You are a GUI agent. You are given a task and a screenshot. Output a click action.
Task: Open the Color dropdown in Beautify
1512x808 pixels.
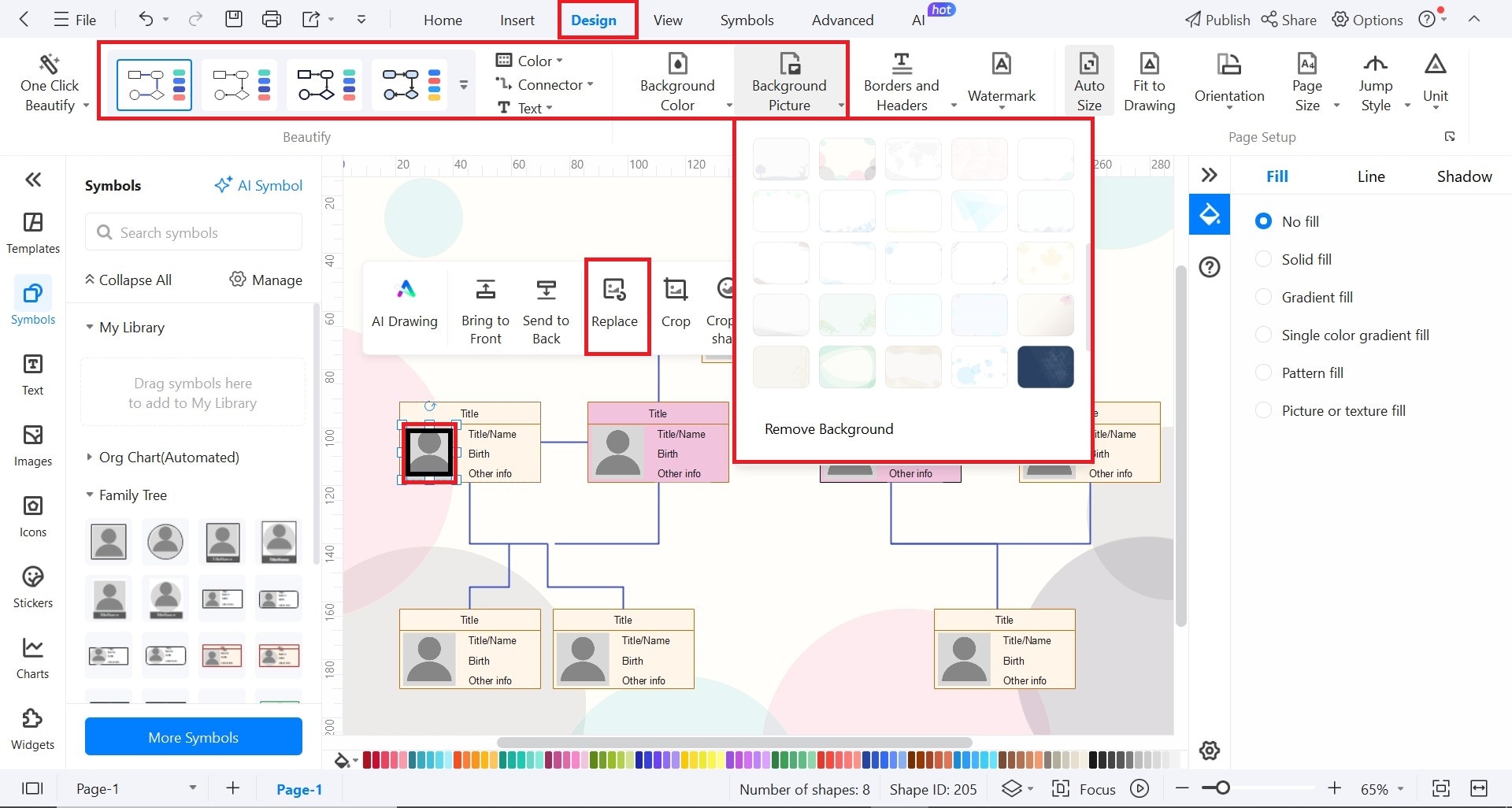click(529, 61)
